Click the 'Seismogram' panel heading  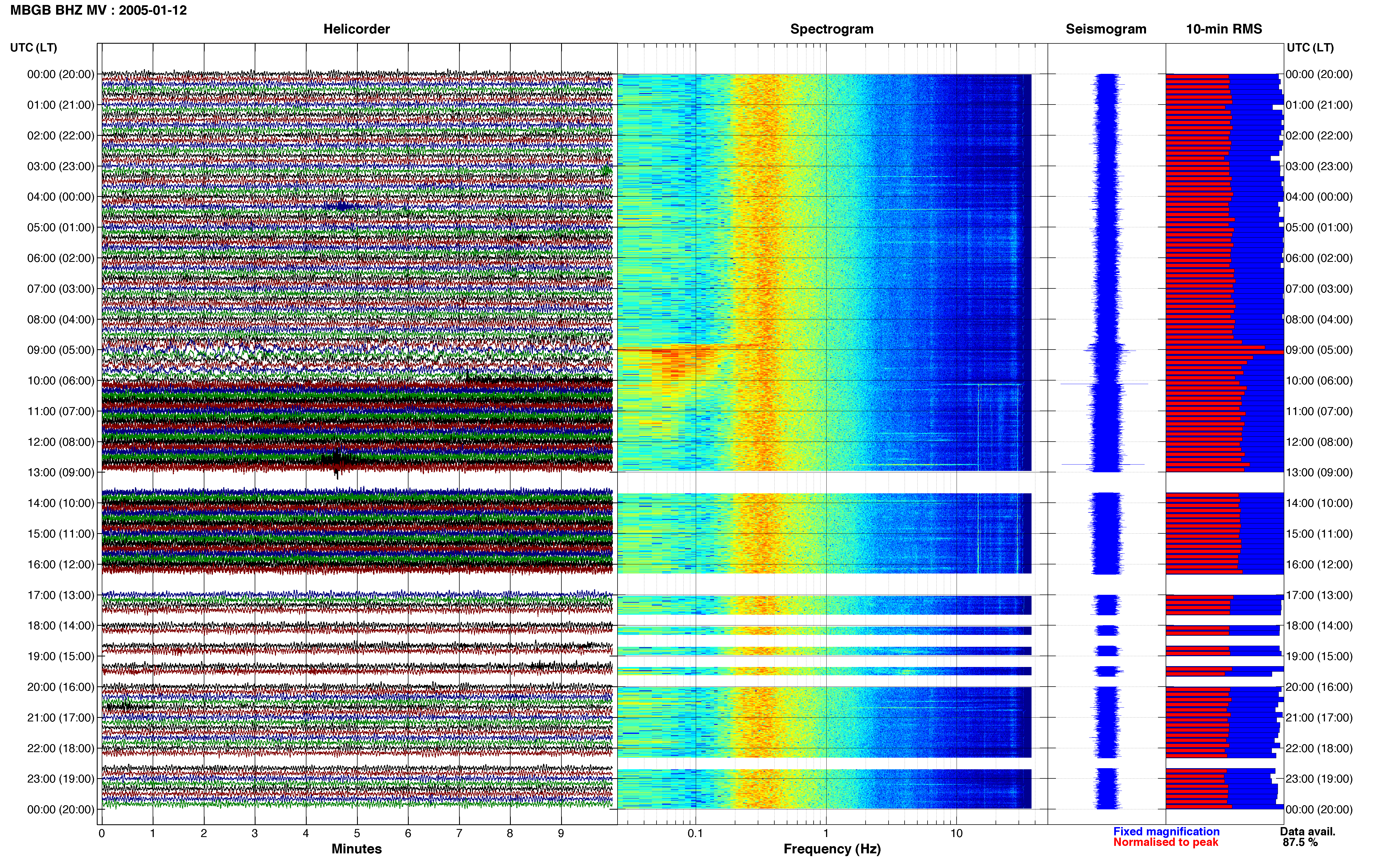[1106, 29]
